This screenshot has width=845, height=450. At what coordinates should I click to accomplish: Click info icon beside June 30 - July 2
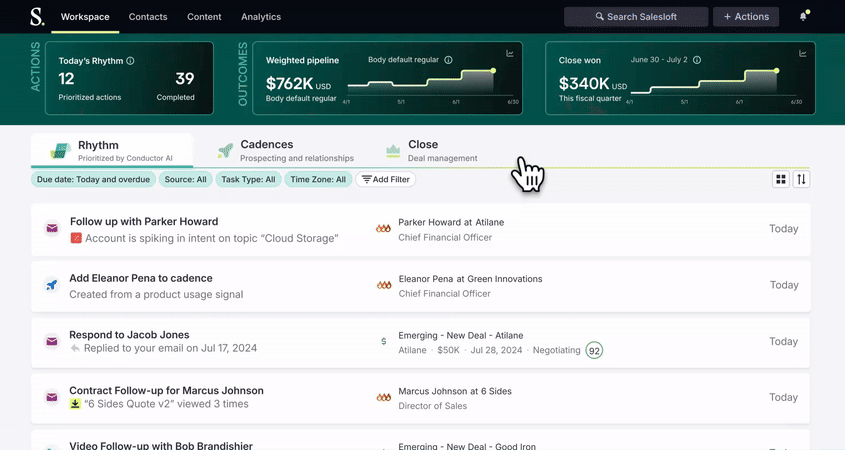(697, 60)
